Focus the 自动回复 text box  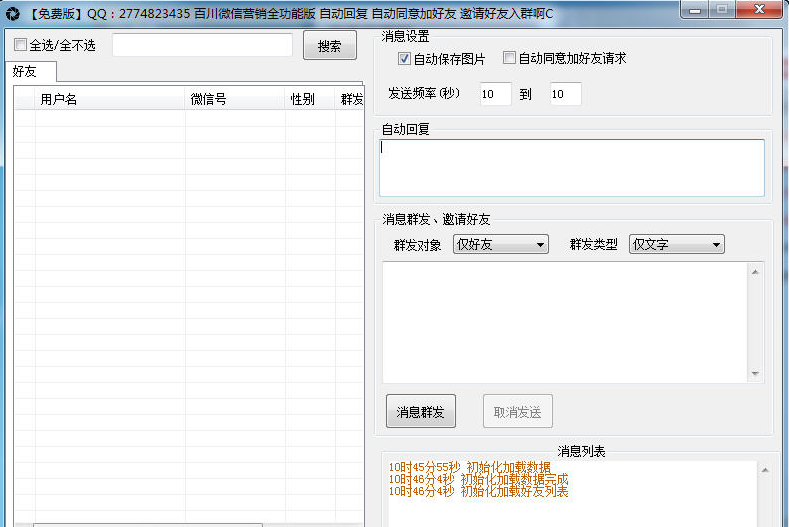point(572,168)
